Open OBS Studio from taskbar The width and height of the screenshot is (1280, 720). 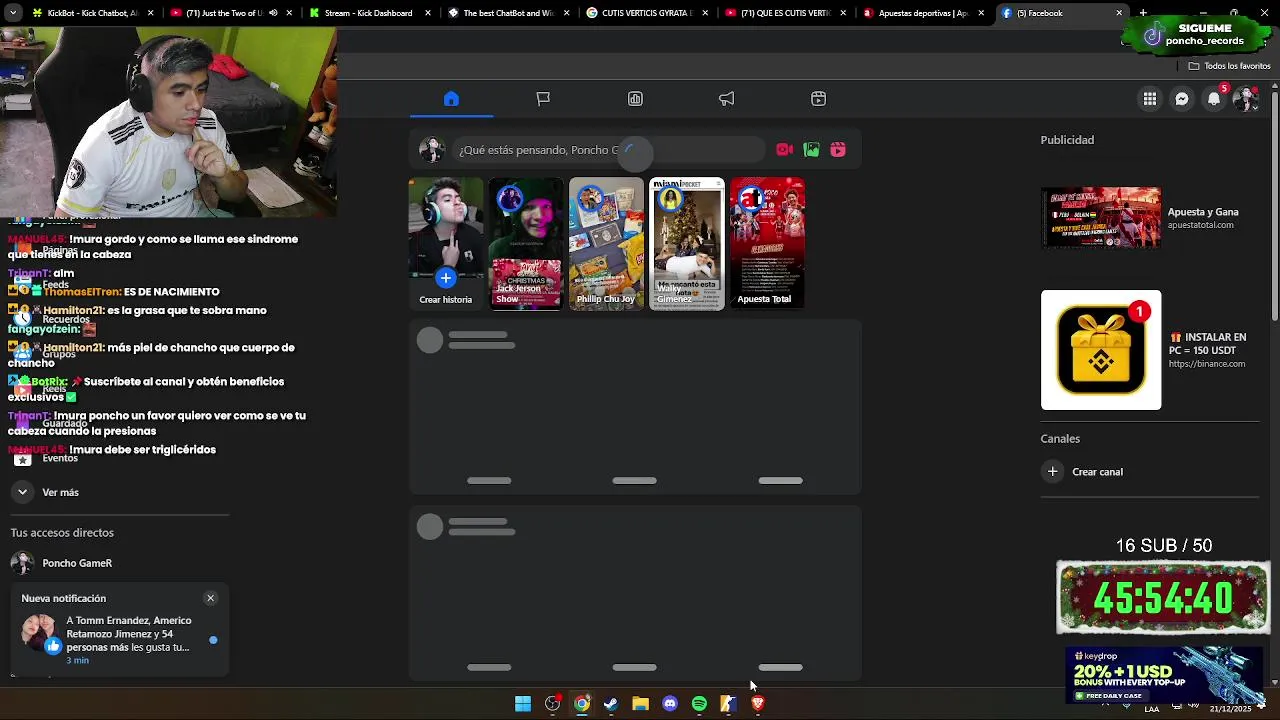(552, 704)
